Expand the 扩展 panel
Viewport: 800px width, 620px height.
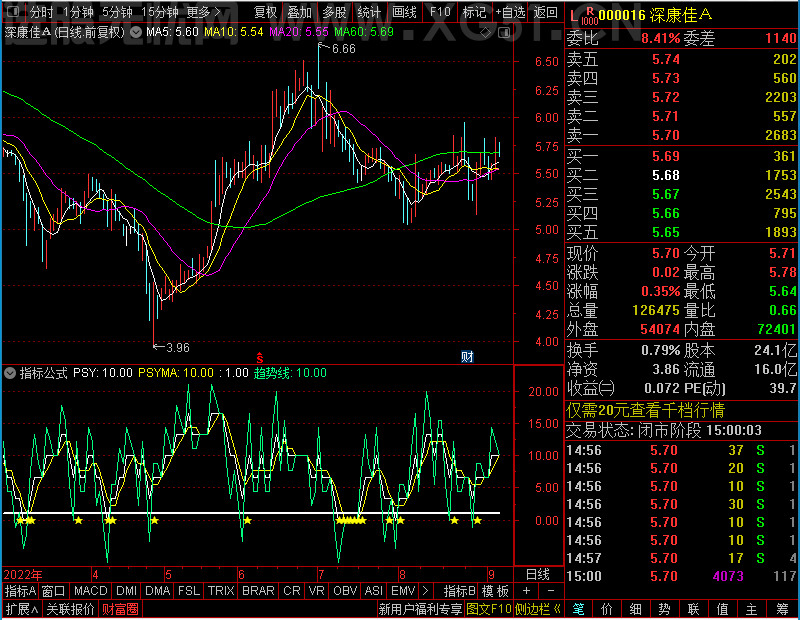(22, 609)
